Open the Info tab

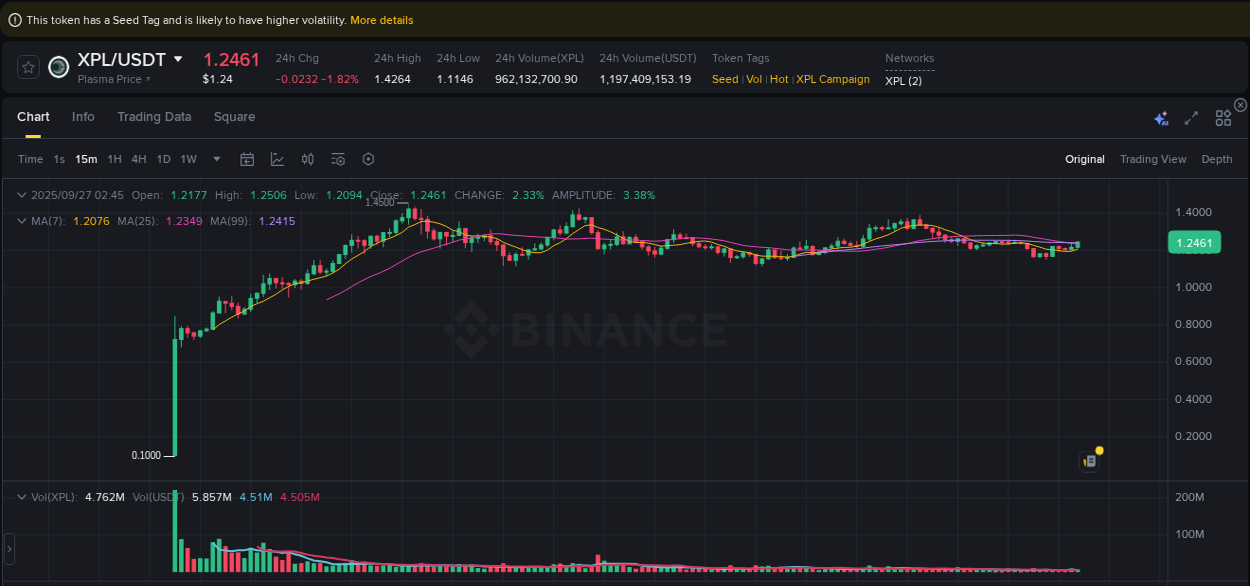pos(83,117)
